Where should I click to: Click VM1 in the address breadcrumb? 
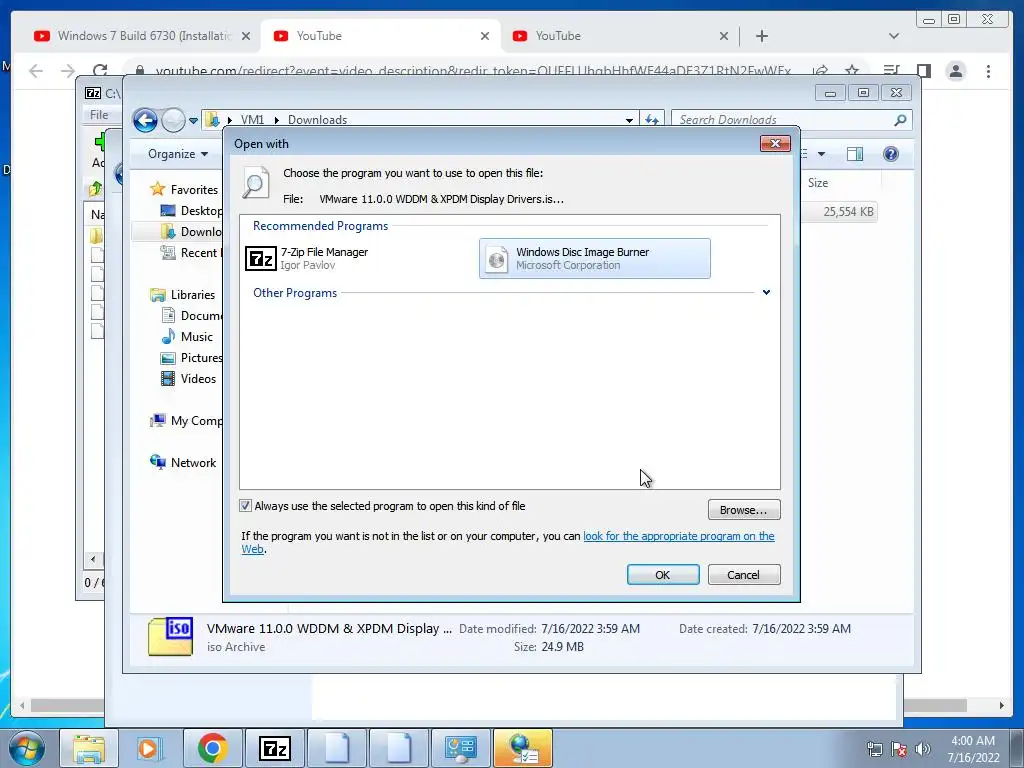pos(252,120)
